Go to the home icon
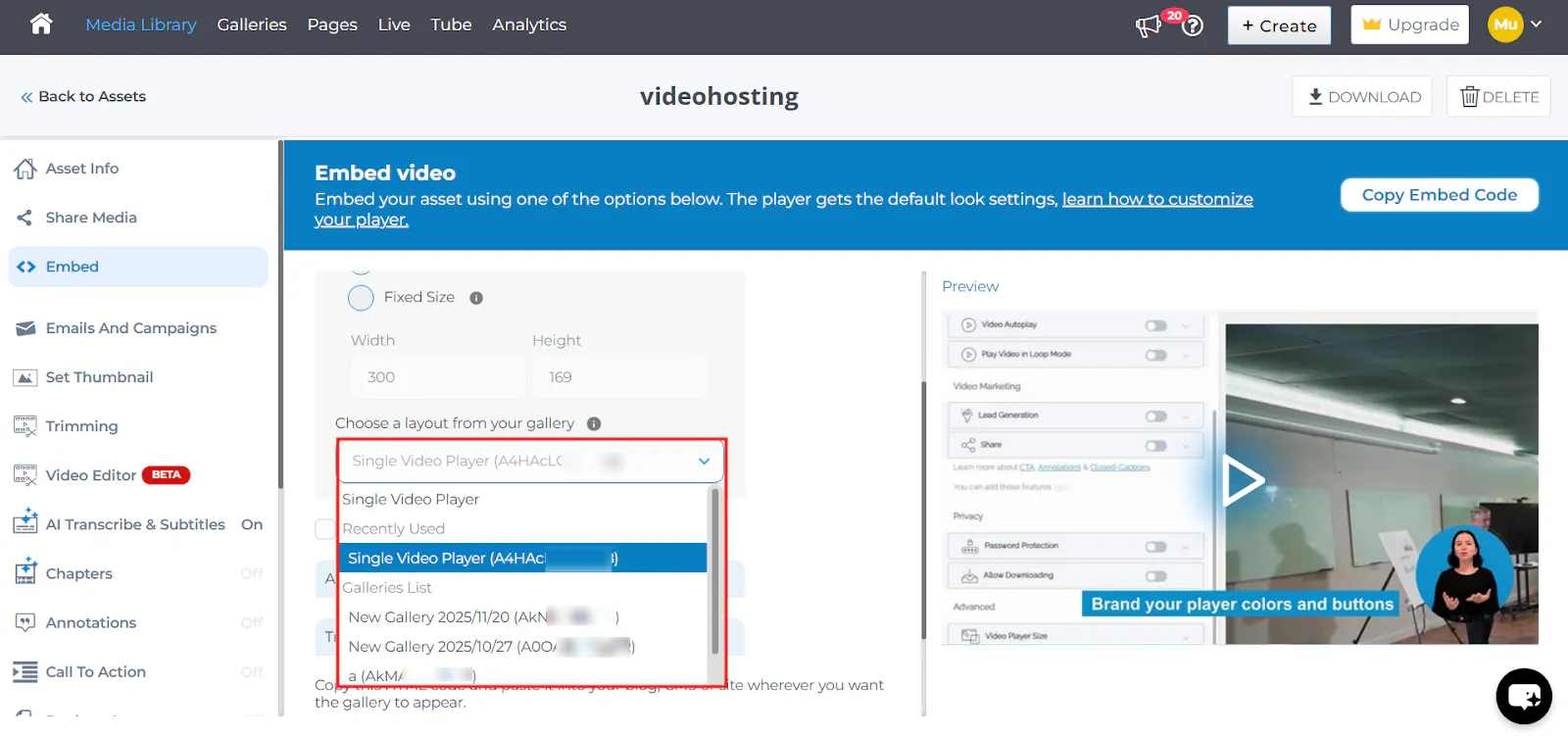This screenshot has height=736, width=1568. (41, 24)
